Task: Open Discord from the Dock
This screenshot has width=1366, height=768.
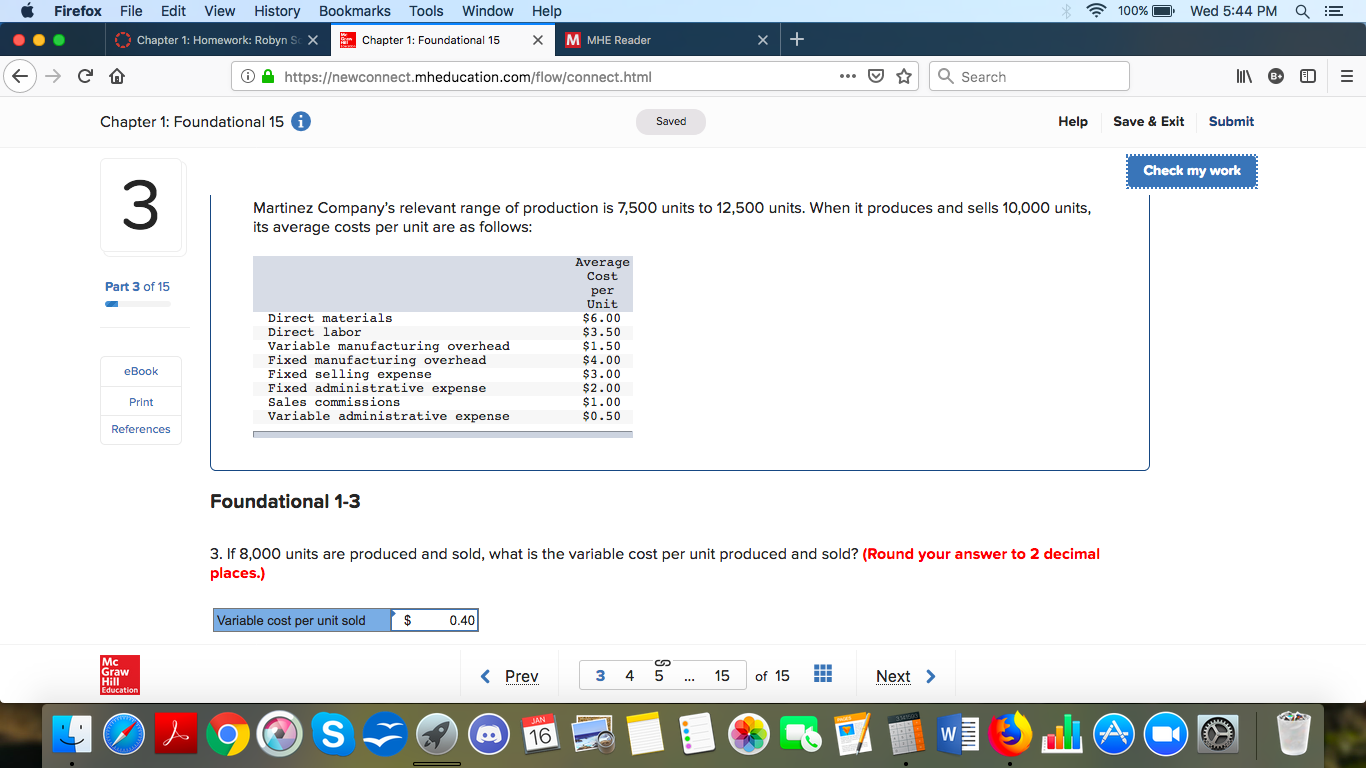Action: [489, 735]
